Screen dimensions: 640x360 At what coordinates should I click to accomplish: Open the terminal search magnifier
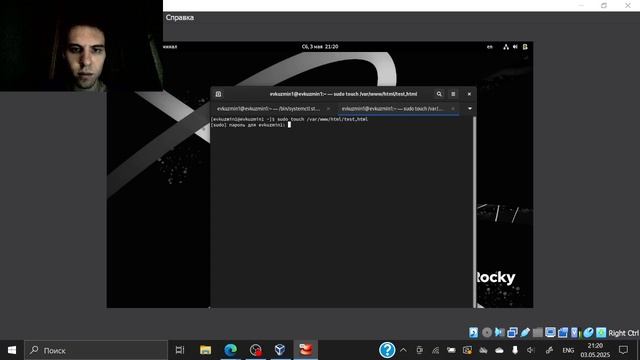439,94
